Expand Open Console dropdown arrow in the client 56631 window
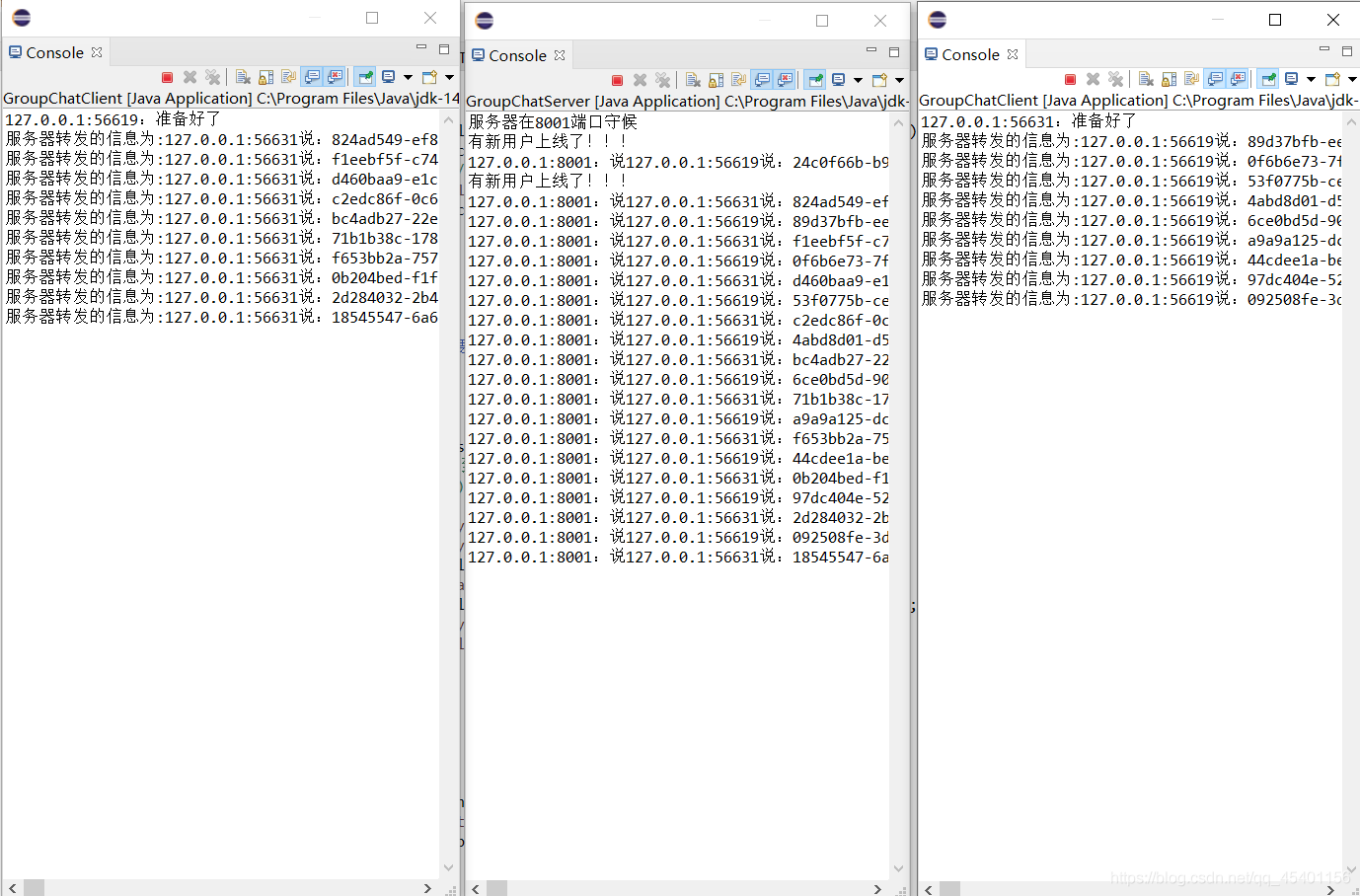 click(1352, 79)
